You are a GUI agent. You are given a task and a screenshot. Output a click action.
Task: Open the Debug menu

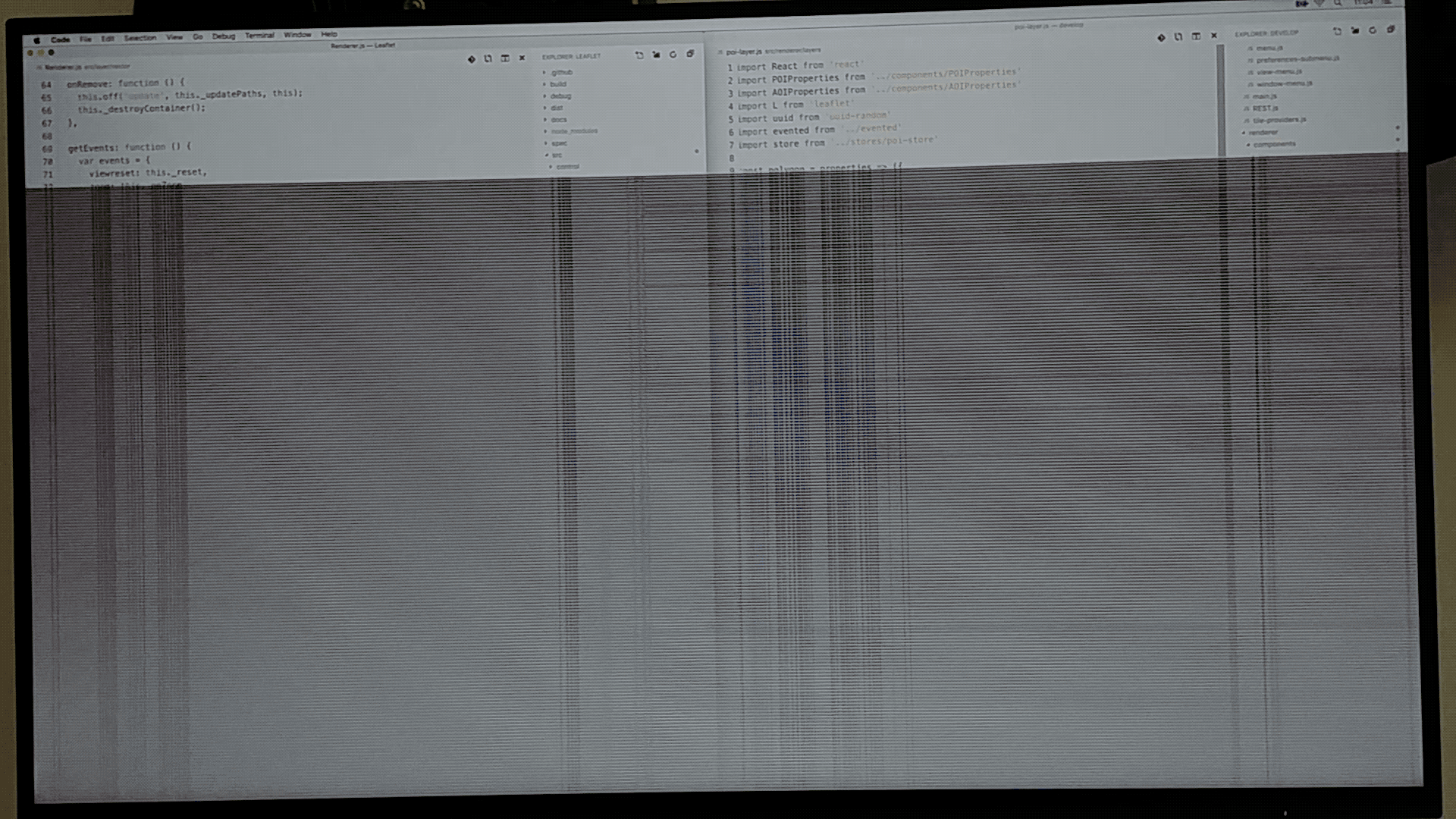[x=224, y=36]
